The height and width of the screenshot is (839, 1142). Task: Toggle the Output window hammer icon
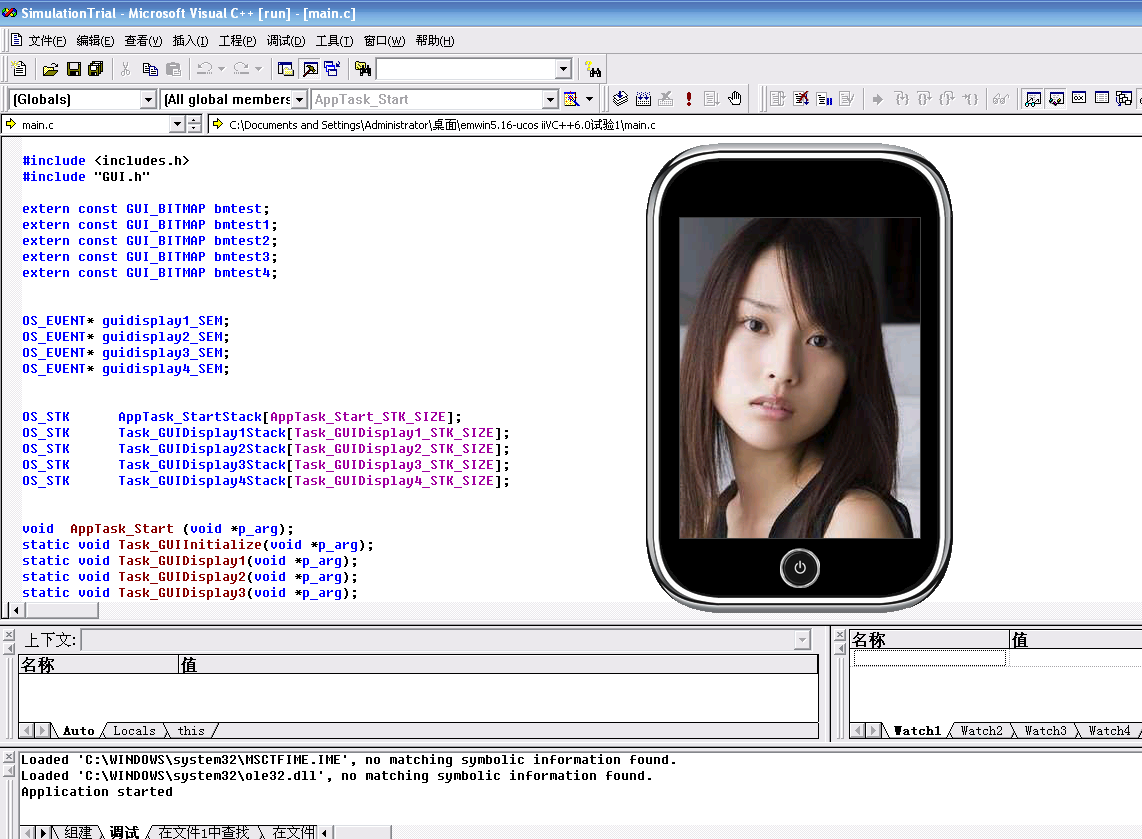[x=310, y=69]
